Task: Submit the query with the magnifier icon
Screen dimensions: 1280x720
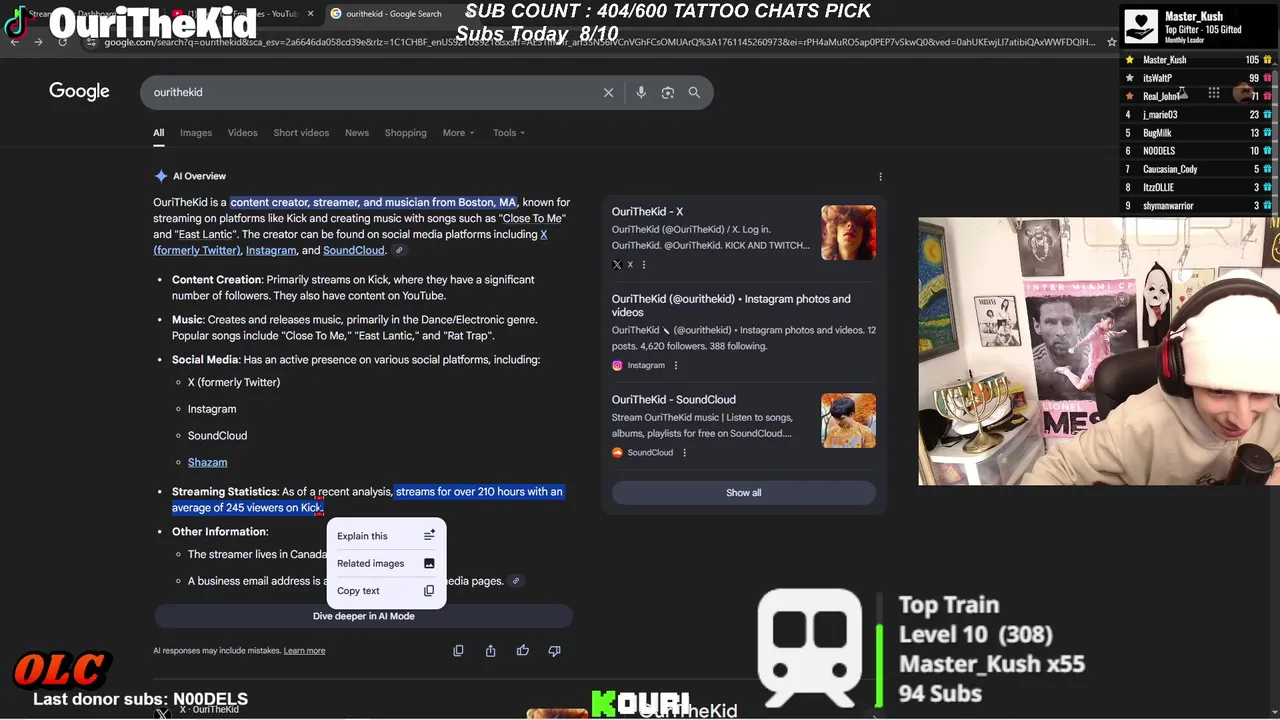Action: pyautogui.click(x=694, y=92)
